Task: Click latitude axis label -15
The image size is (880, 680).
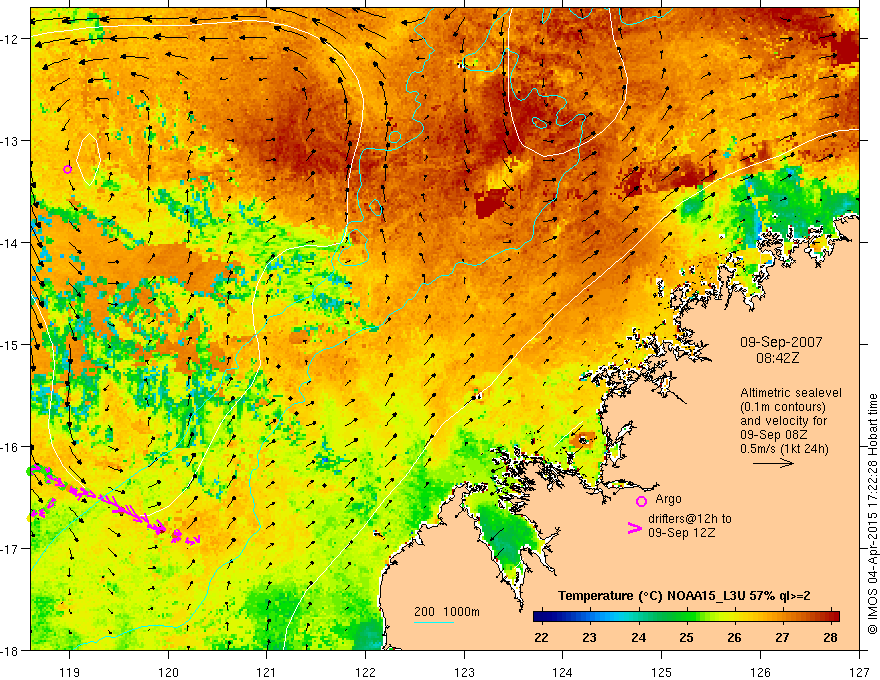Action: pos(11,344)
